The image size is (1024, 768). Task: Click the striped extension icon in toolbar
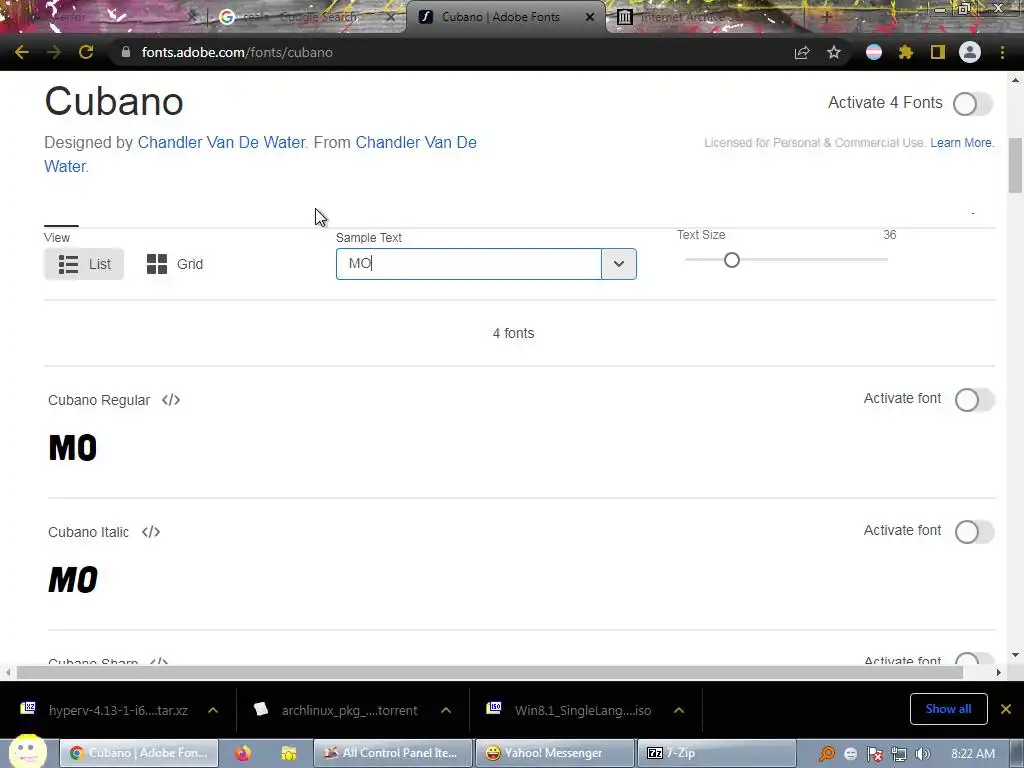coord(873,52)
